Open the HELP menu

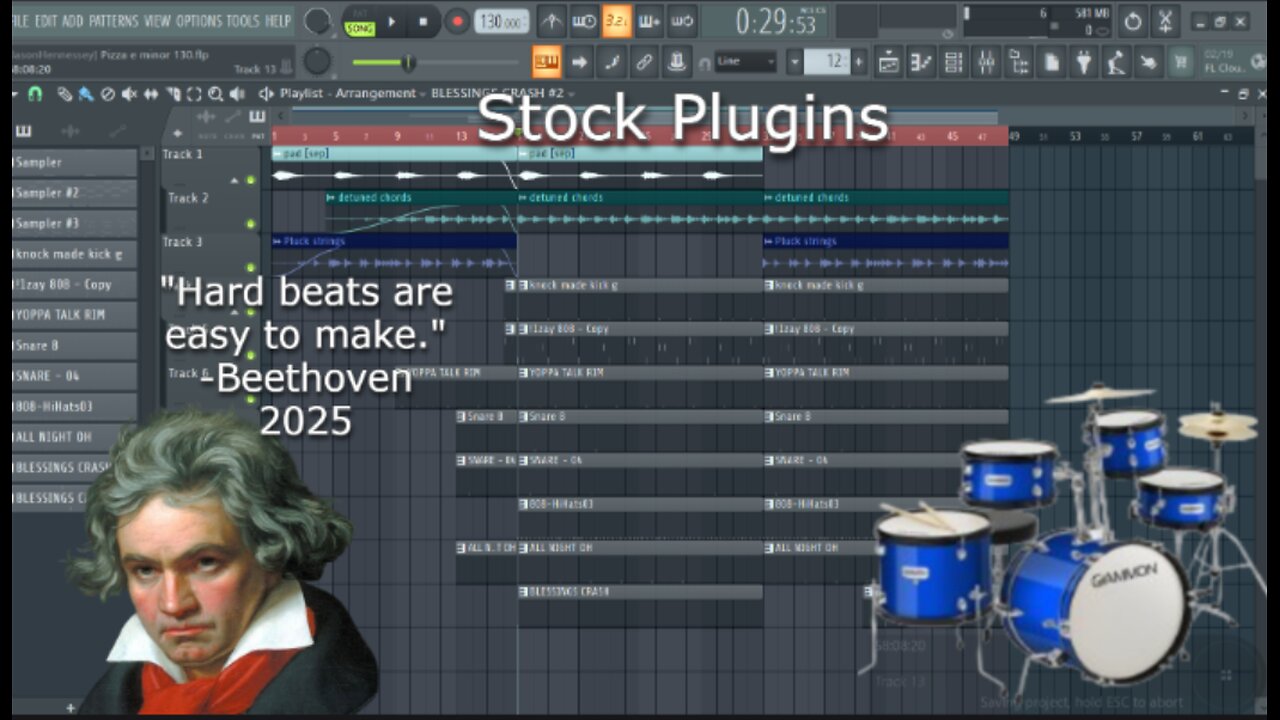pos(278,21)
